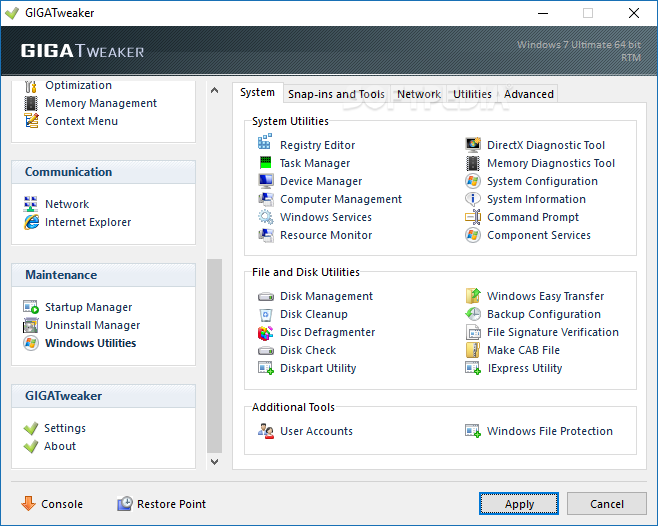
Task: Open the Optimization section in sidebar
Action: click(x=78, y=85)
